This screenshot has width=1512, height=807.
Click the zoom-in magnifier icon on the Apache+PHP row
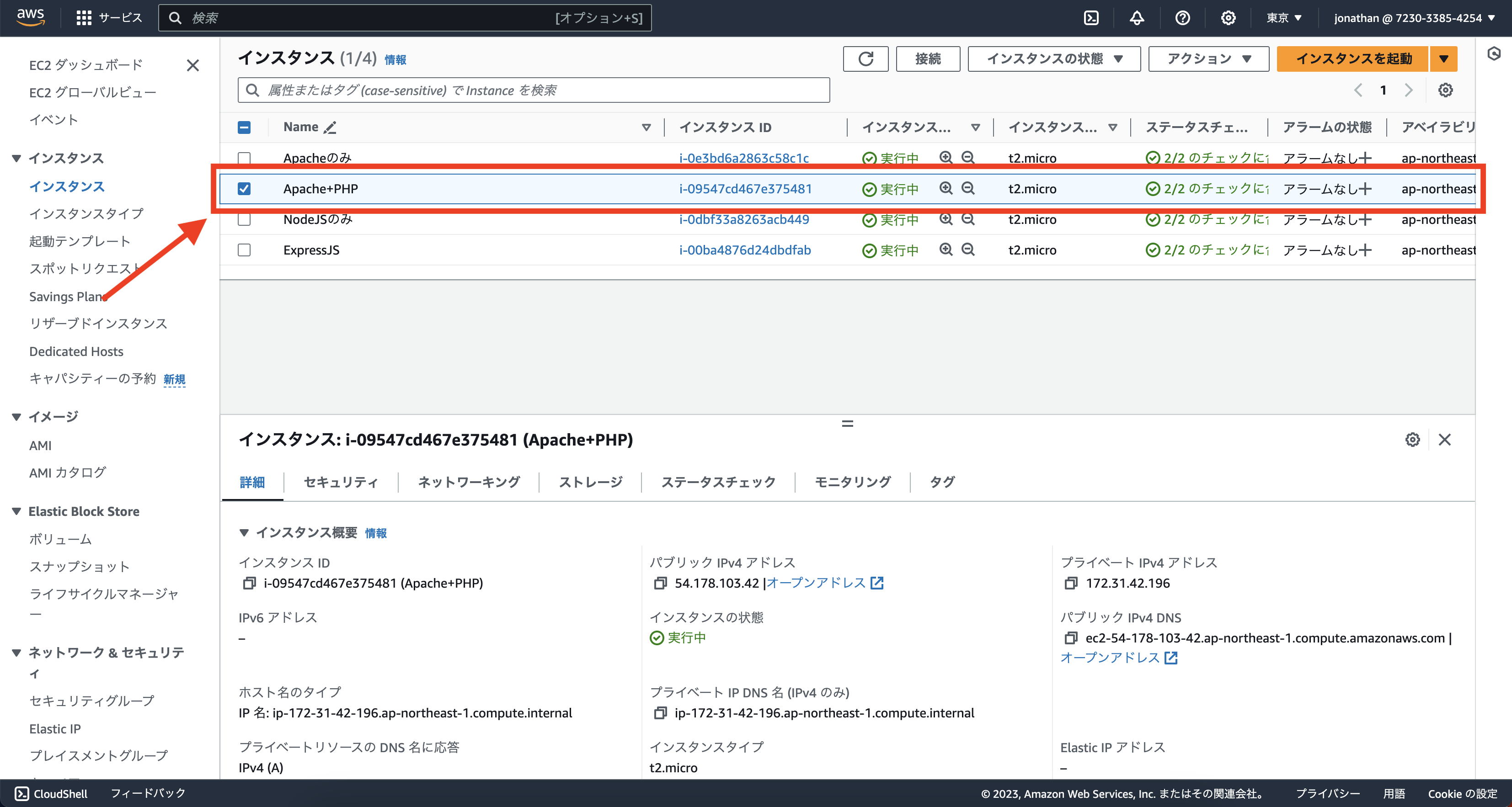point(945,188)
